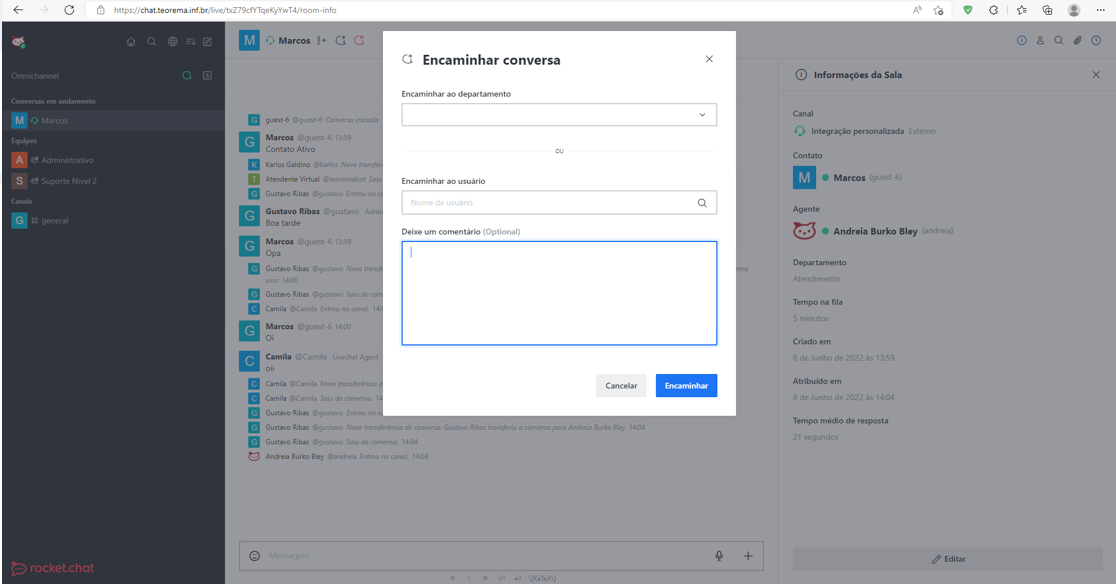The height and width of the screenshot is (584, 1116).
Task: Click the read aloud icon in address bar
Action: click(917, 10)
